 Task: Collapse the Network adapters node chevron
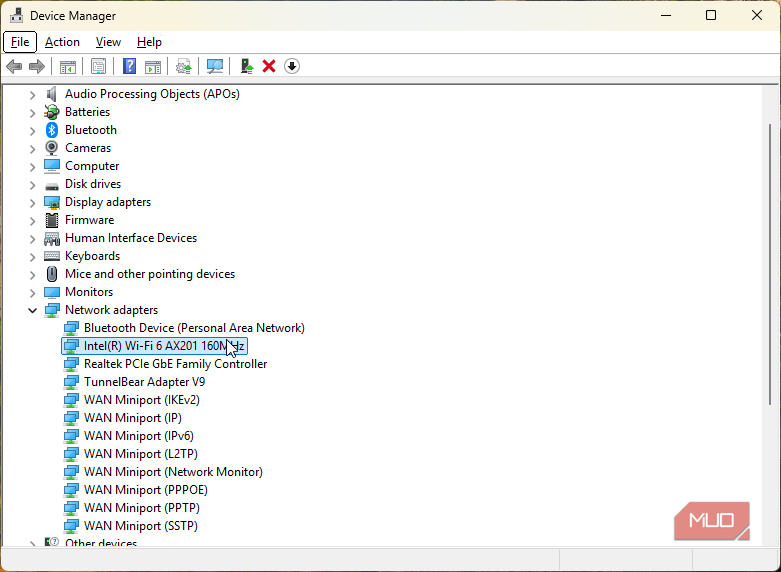pyautogui.click(x=32, y=310)
